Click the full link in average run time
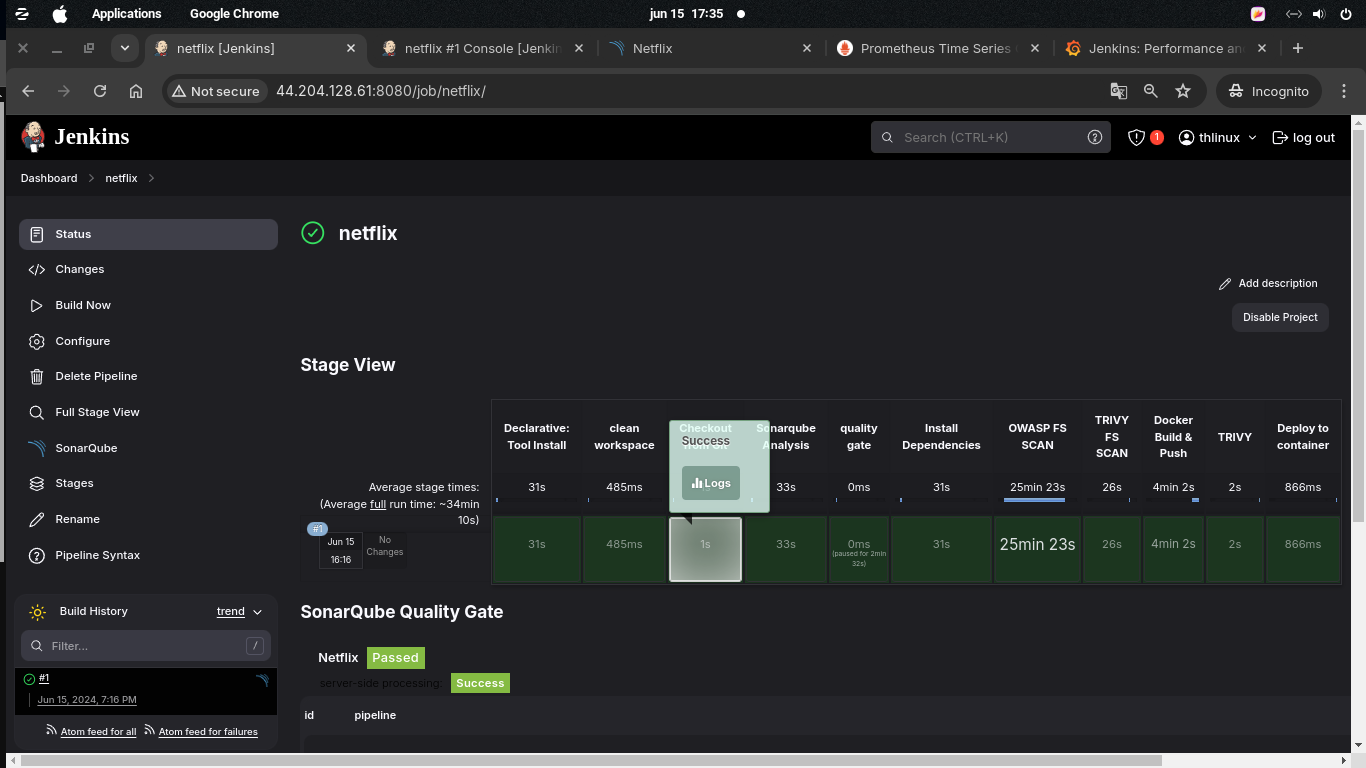1366x768 pixels. [x=378, y=504]
